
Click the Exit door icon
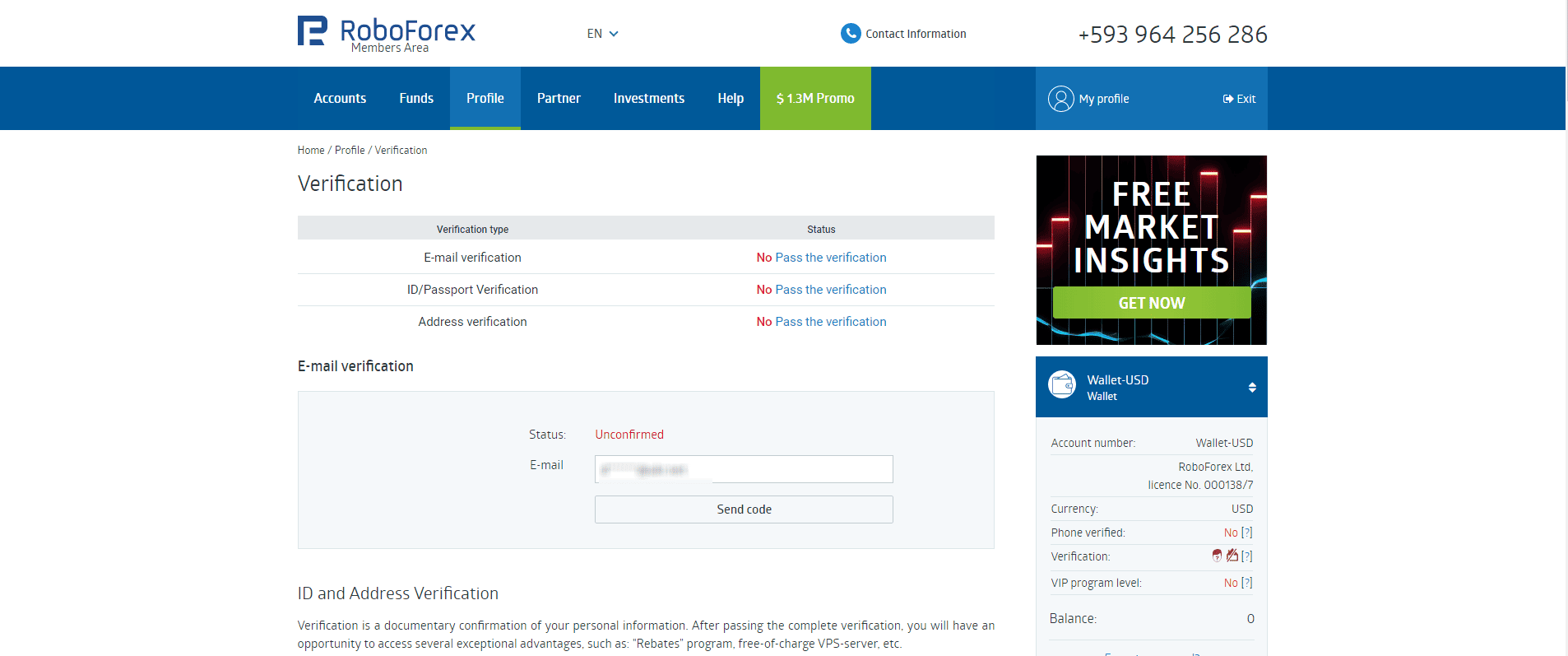[x=1227, y=99]
